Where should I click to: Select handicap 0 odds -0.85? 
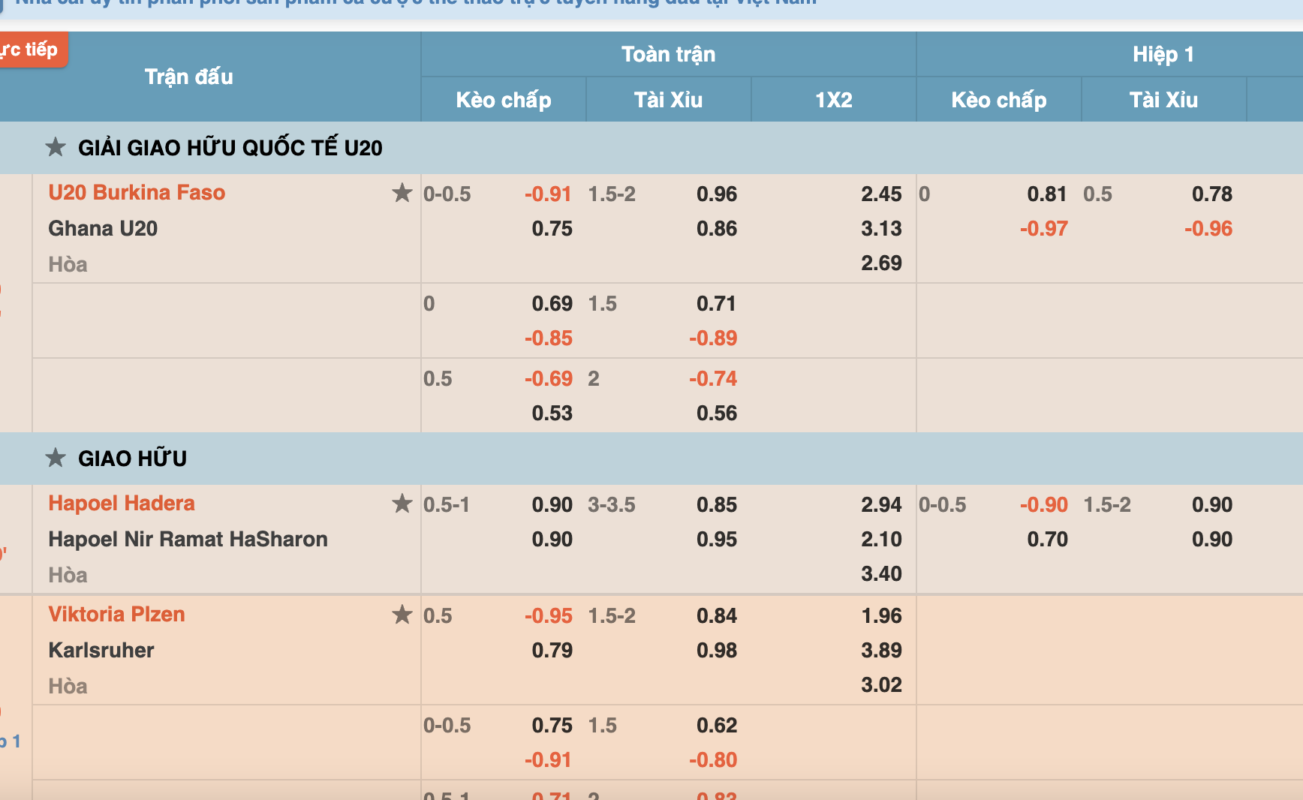point(548,339)
